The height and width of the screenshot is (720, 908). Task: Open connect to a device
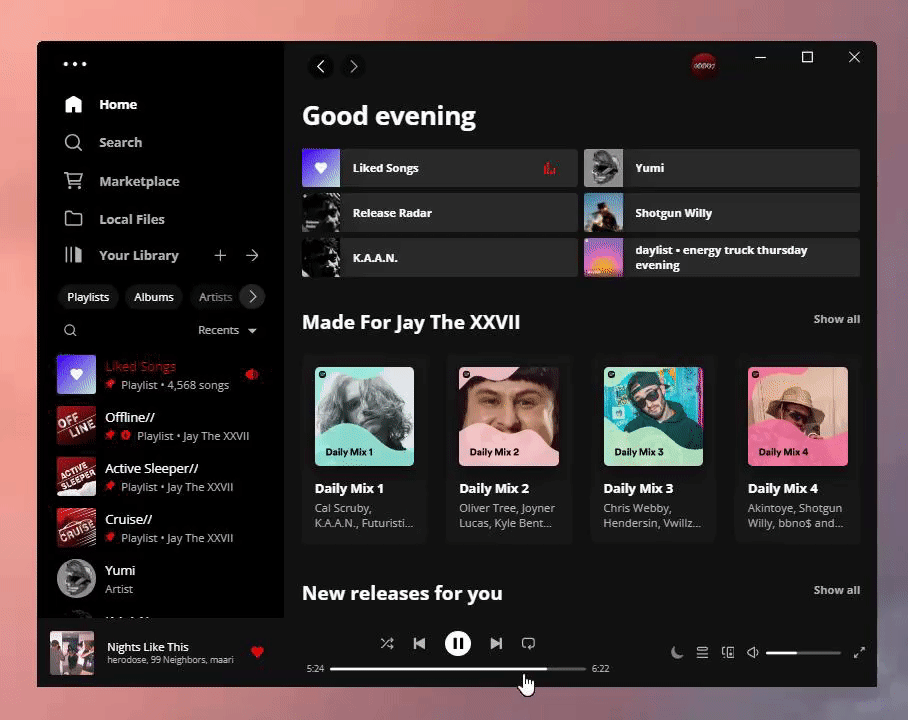coord(728,653)
